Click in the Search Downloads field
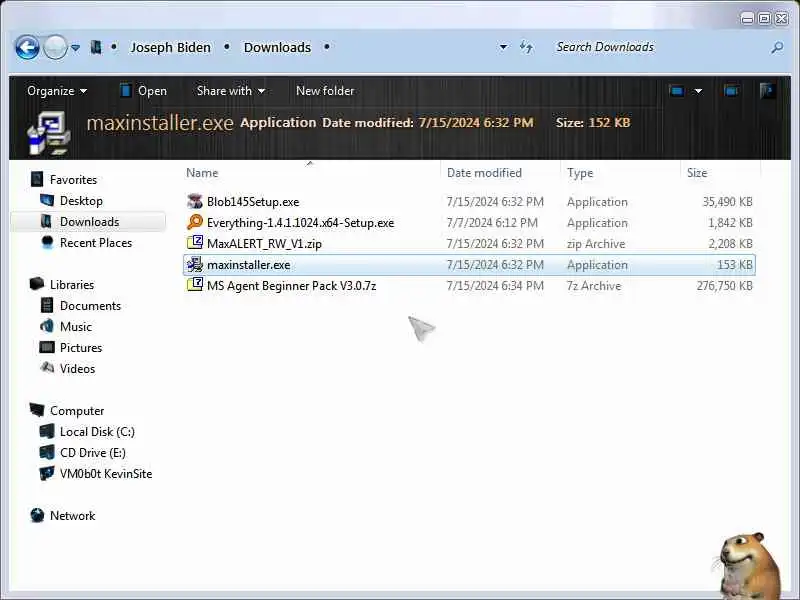The width and height of the screenshot is (800, 600). click(658, 47)
